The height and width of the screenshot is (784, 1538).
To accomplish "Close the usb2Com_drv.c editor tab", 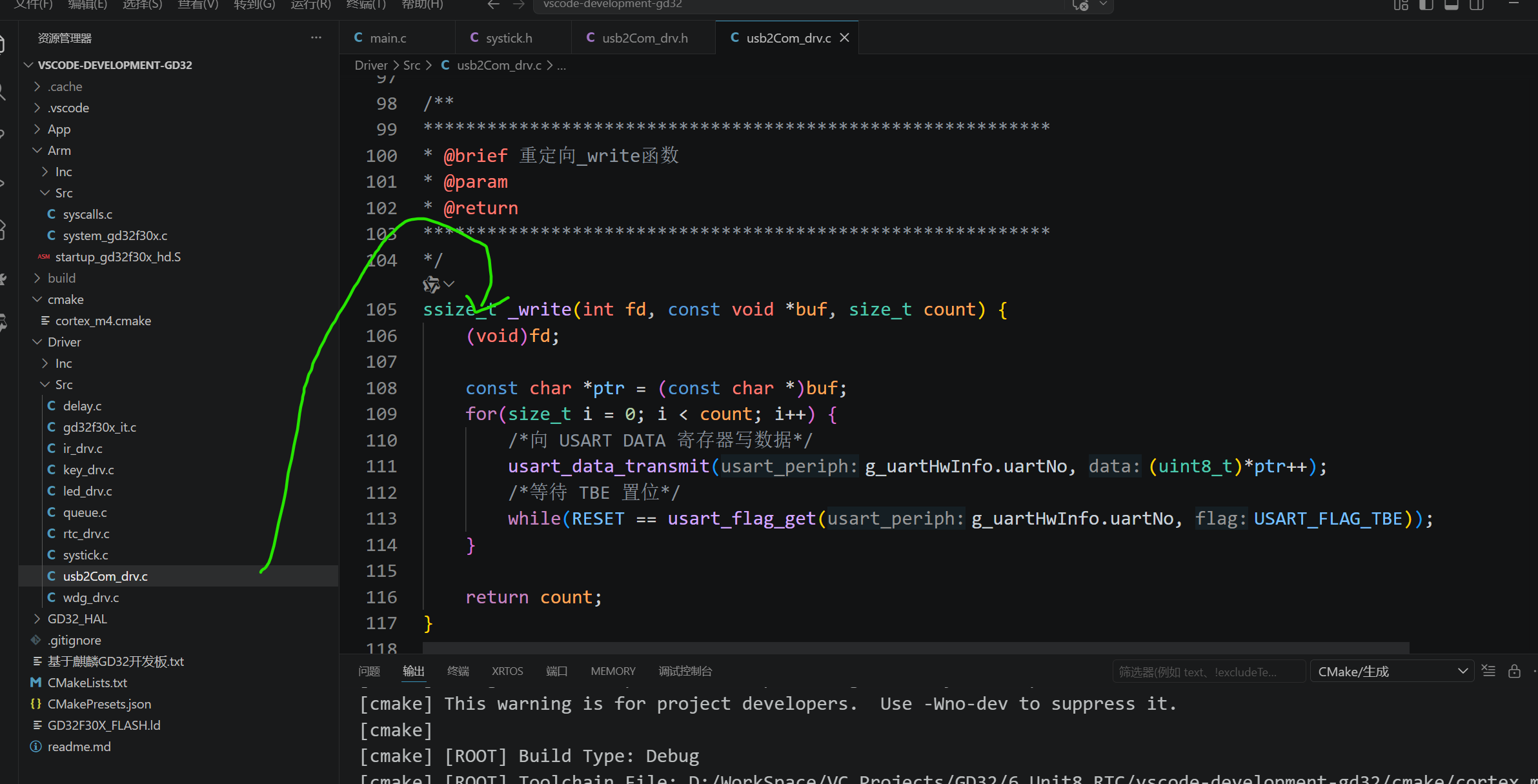I will coord(844,38).
